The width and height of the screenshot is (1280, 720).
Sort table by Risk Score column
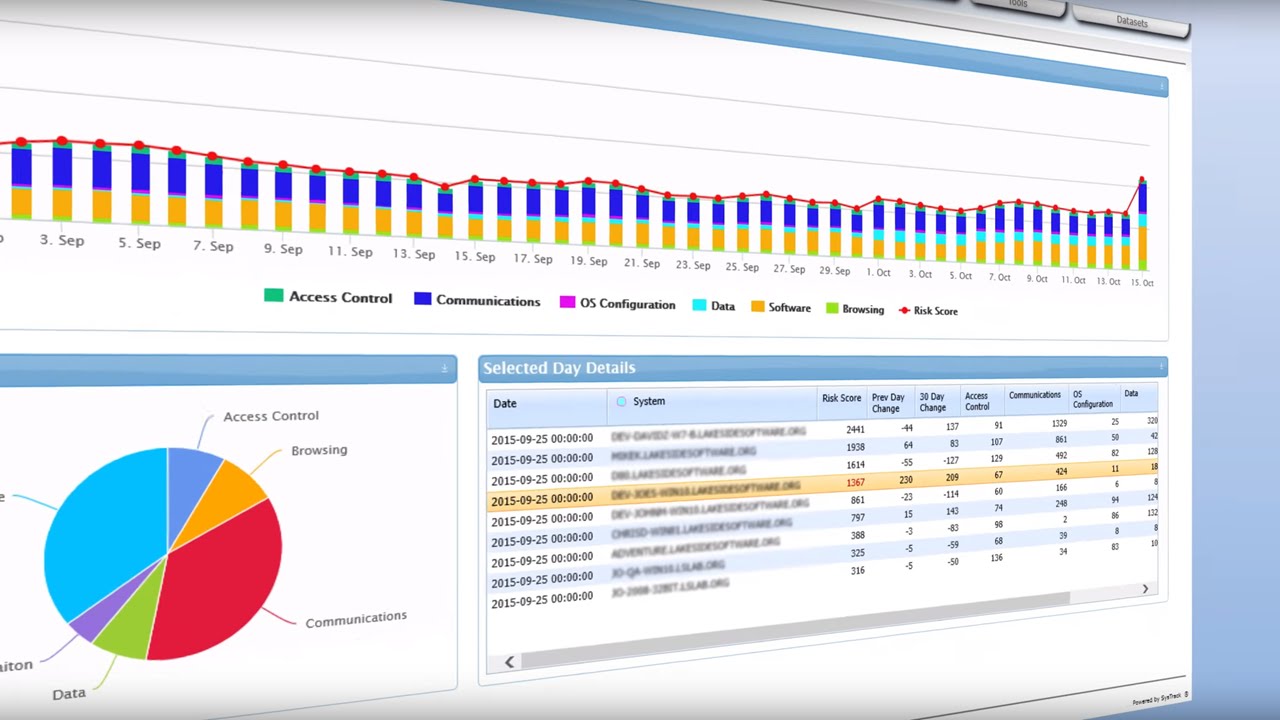tap(841, 398)
